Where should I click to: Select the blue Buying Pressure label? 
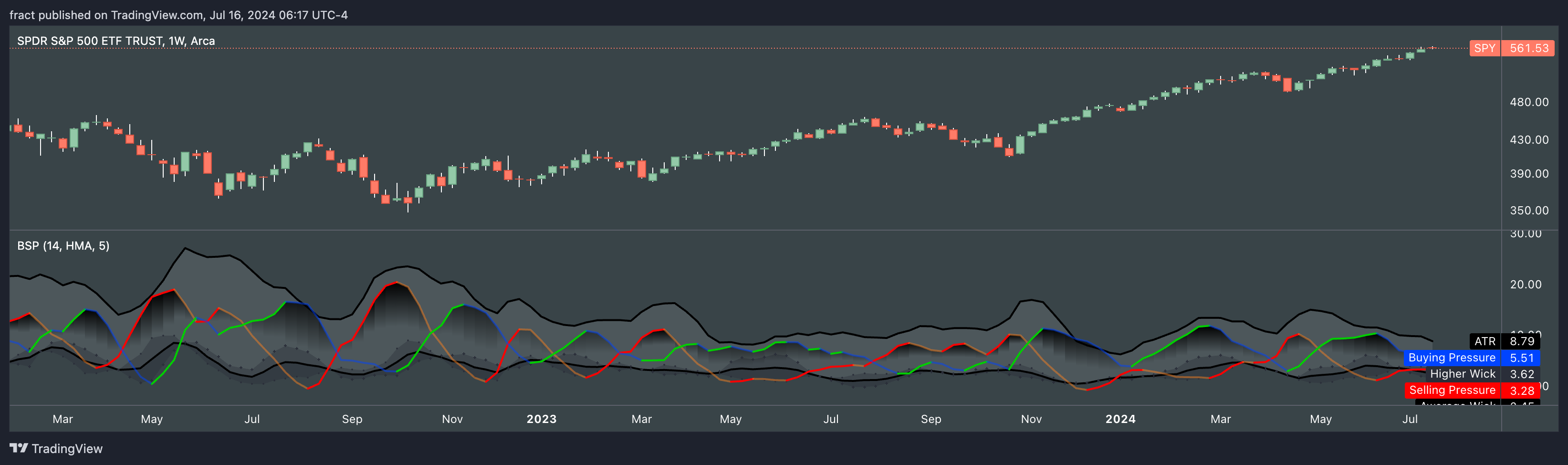tap(1452, 358)
